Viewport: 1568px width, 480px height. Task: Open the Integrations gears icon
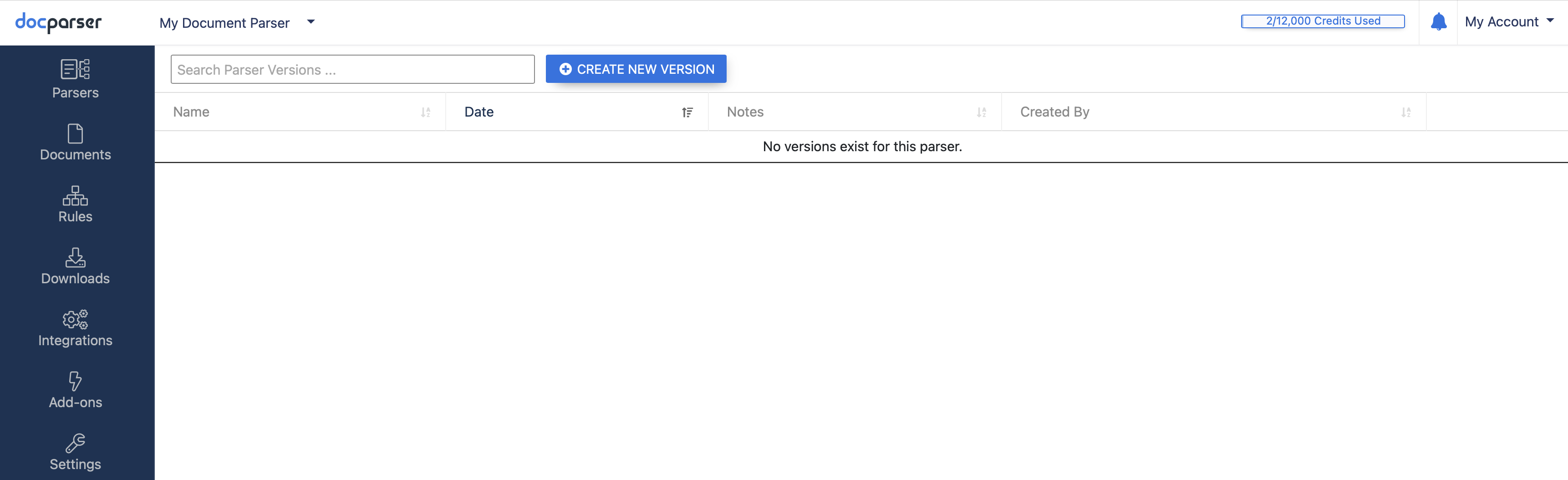[x=76, y=319]
